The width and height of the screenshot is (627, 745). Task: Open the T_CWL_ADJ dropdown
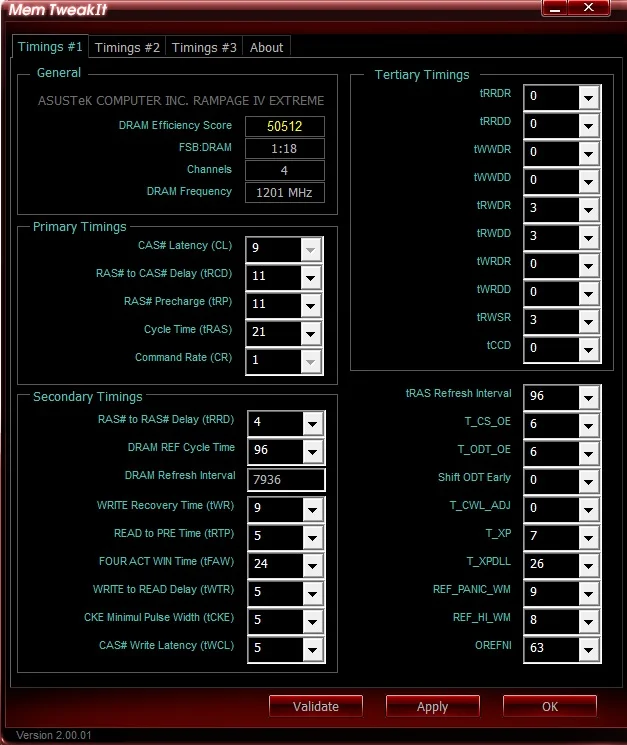pos(589,509)
